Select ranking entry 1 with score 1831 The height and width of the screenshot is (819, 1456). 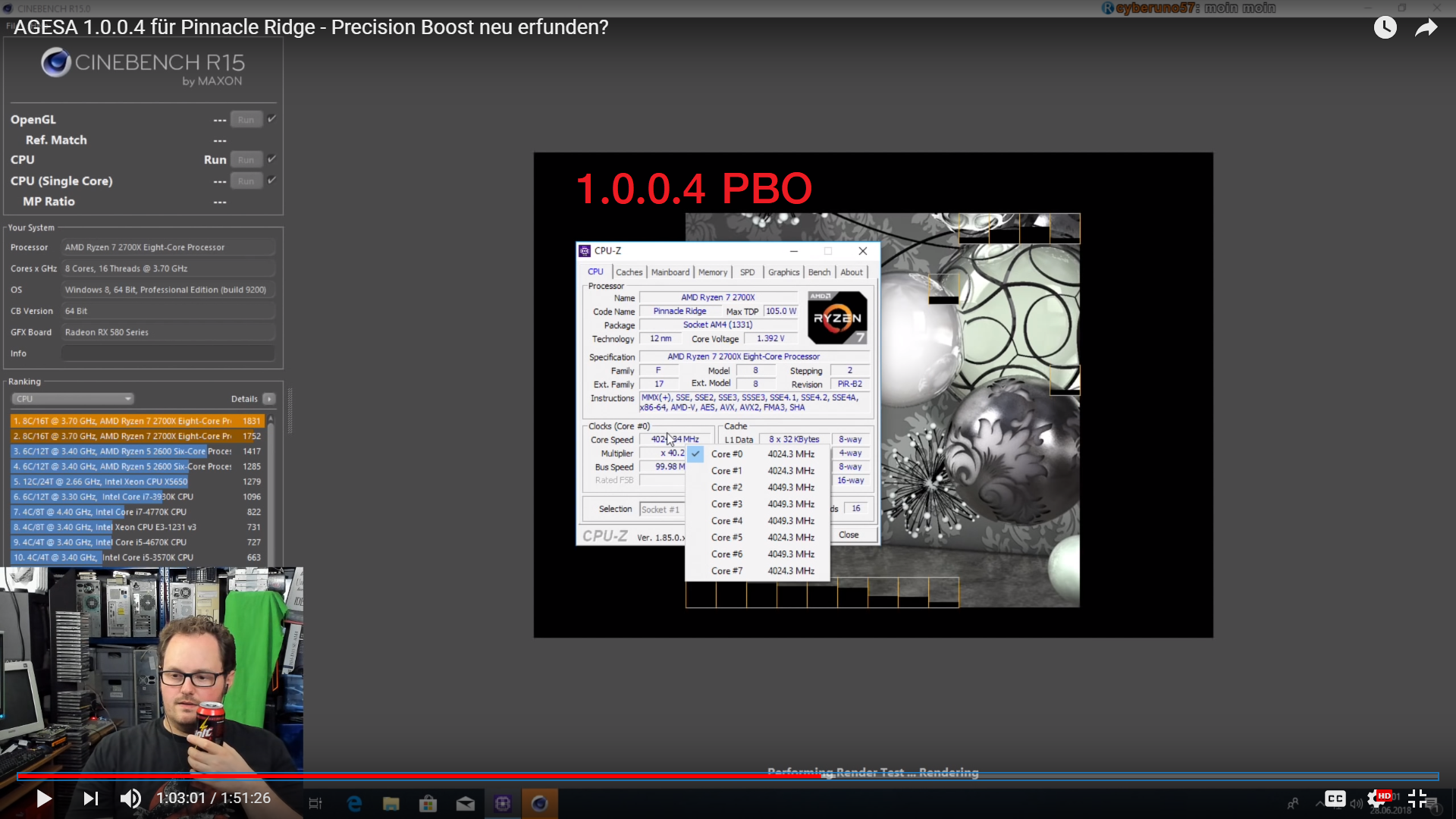[x=137, y=421]
